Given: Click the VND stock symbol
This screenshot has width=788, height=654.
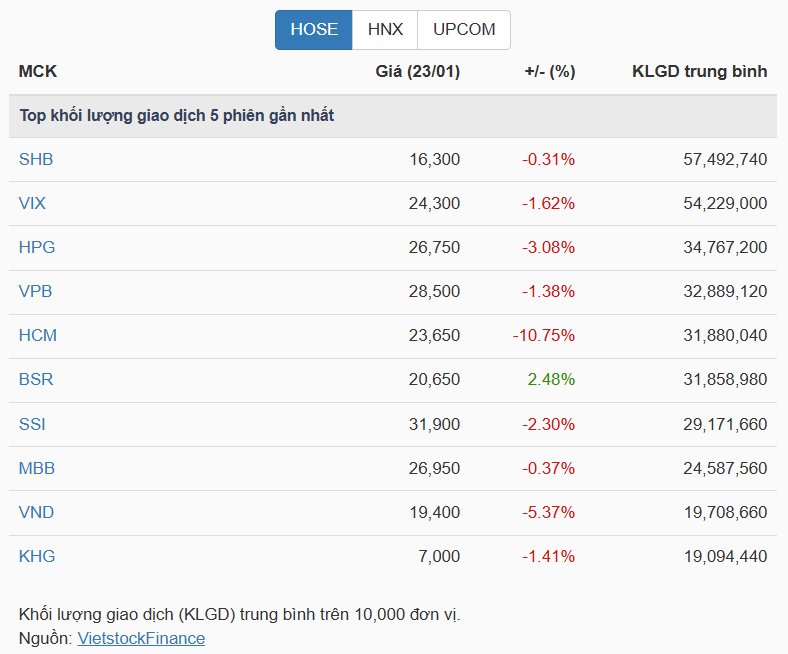Looking at the screenshot, I should pyautogui.click(x=37, y=512).
